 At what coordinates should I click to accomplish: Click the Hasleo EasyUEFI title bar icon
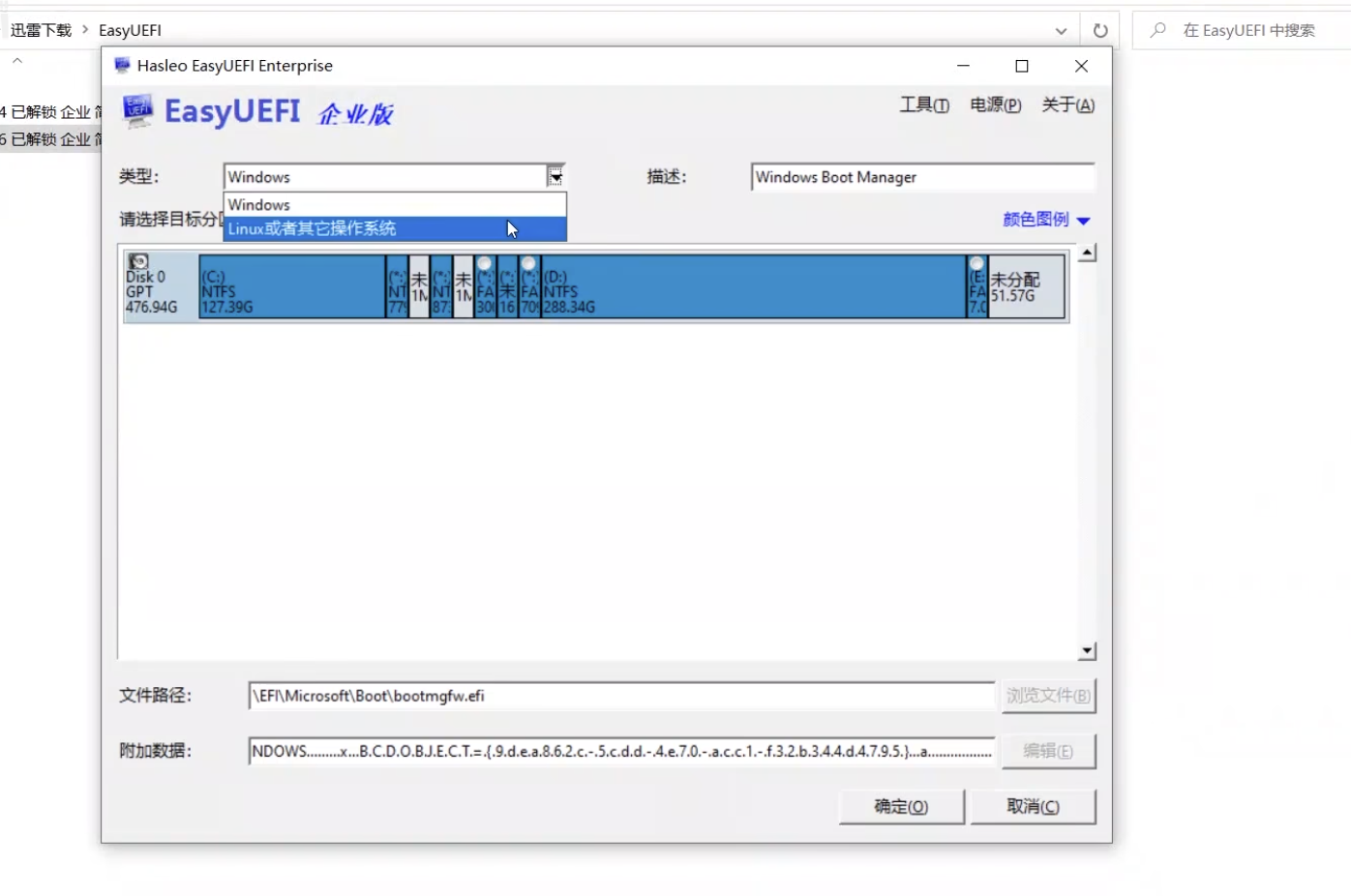tap(122, 66)
